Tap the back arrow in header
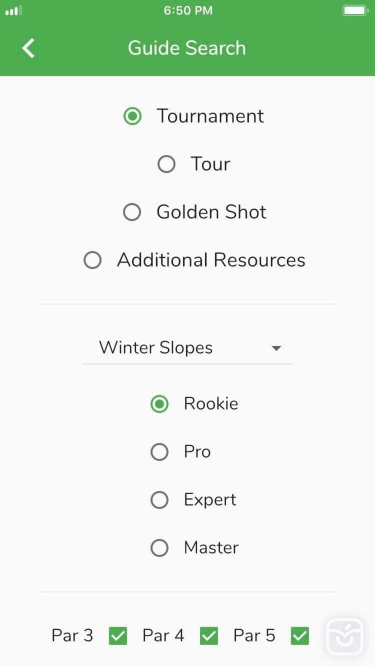 pos(28,48)
